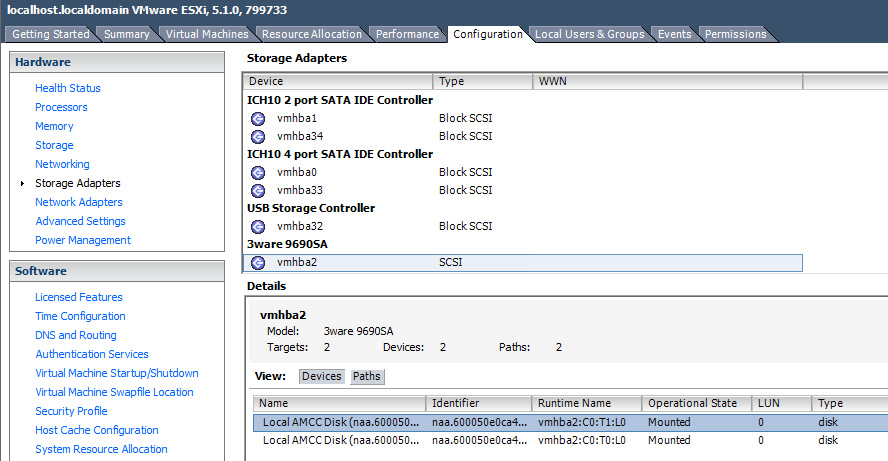This screenshot has height=461, width=888.
Task: Sort devices by Runtime Name column
Action: [586, 403]
